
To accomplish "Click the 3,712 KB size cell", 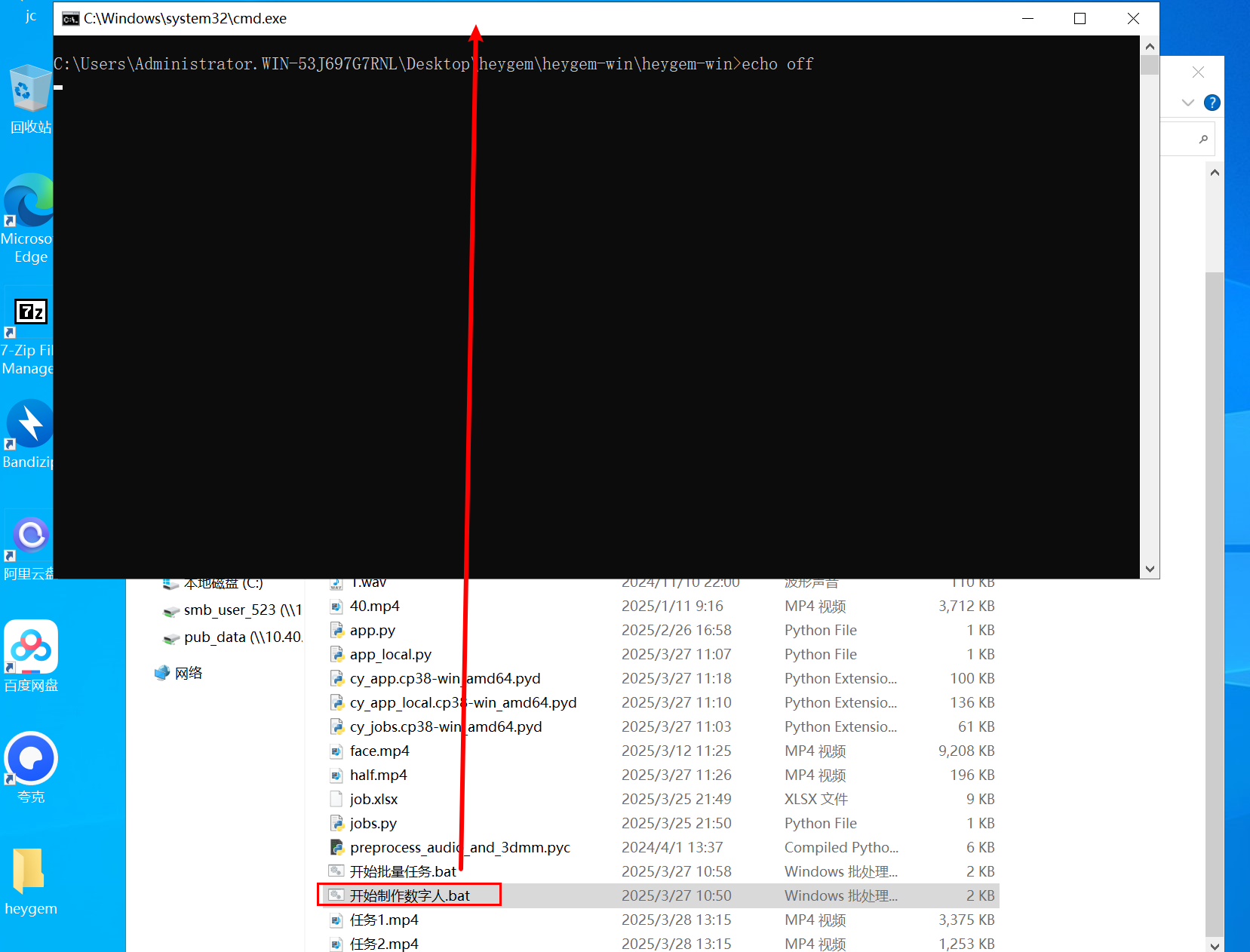I will 966,607.
